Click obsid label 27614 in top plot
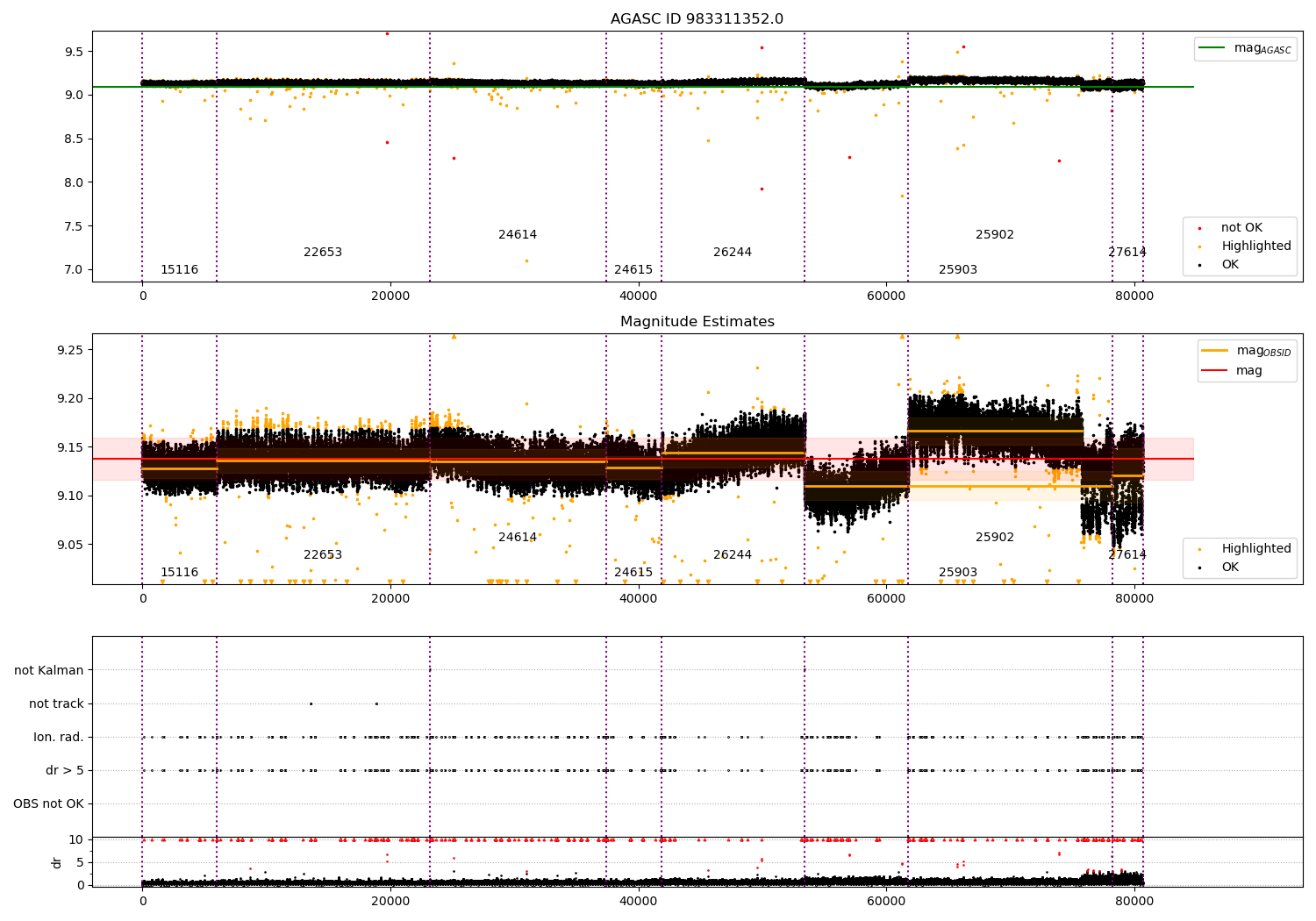1316x921 pixels. pyautogui.click(x=1127, y=253)
